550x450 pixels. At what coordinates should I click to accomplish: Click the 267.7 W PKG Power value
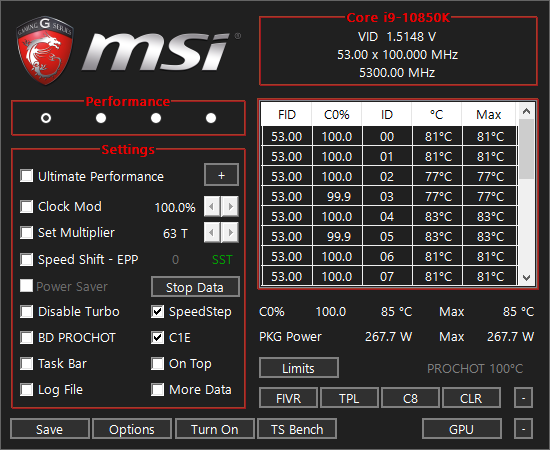click(x=389, y=337)
